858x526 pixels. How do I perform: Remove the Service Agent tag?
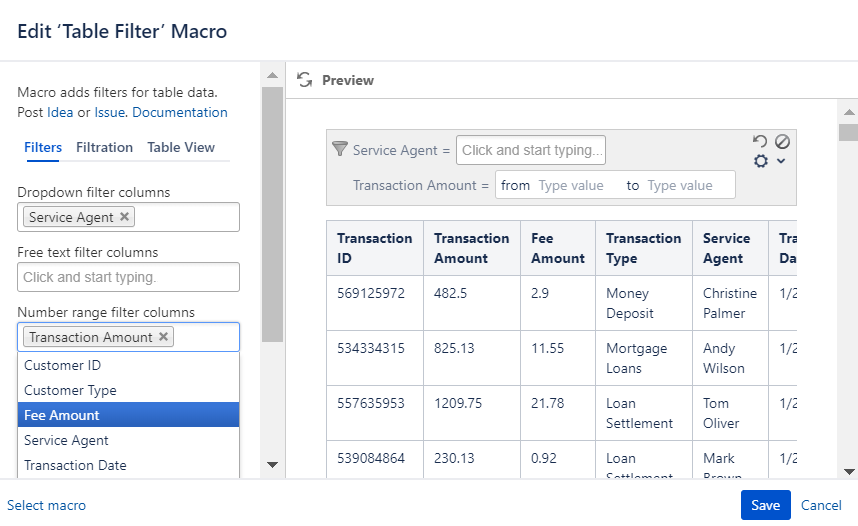(124, 217)
